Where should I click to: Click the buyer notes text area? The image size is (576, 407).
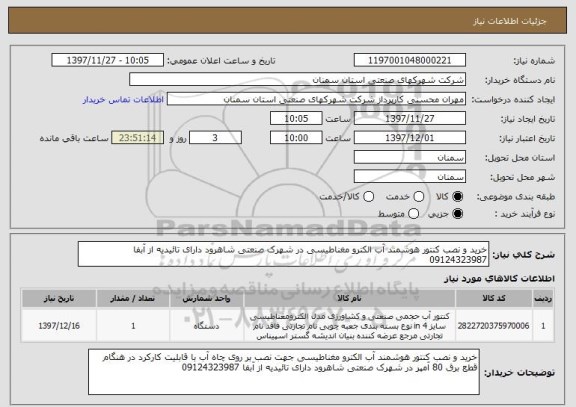(x=284, y=372)
